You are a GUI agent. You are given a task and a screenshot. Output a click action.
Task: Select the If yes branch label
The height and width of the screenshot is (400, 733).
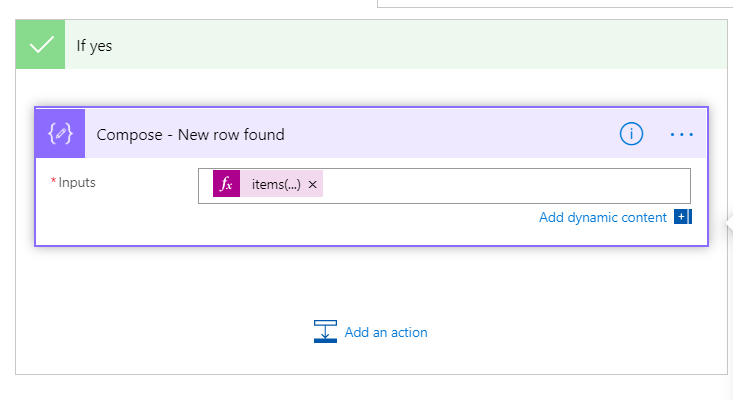click(94, 46)
